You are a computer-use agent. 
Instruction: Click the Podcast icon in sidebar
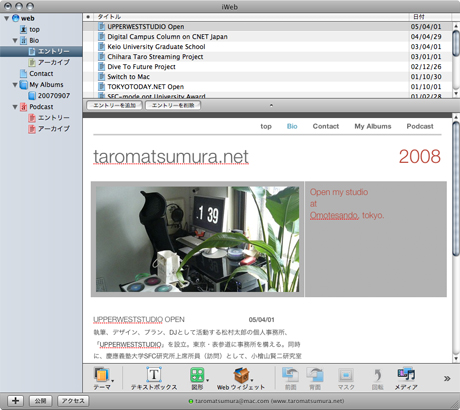(23, 107)
